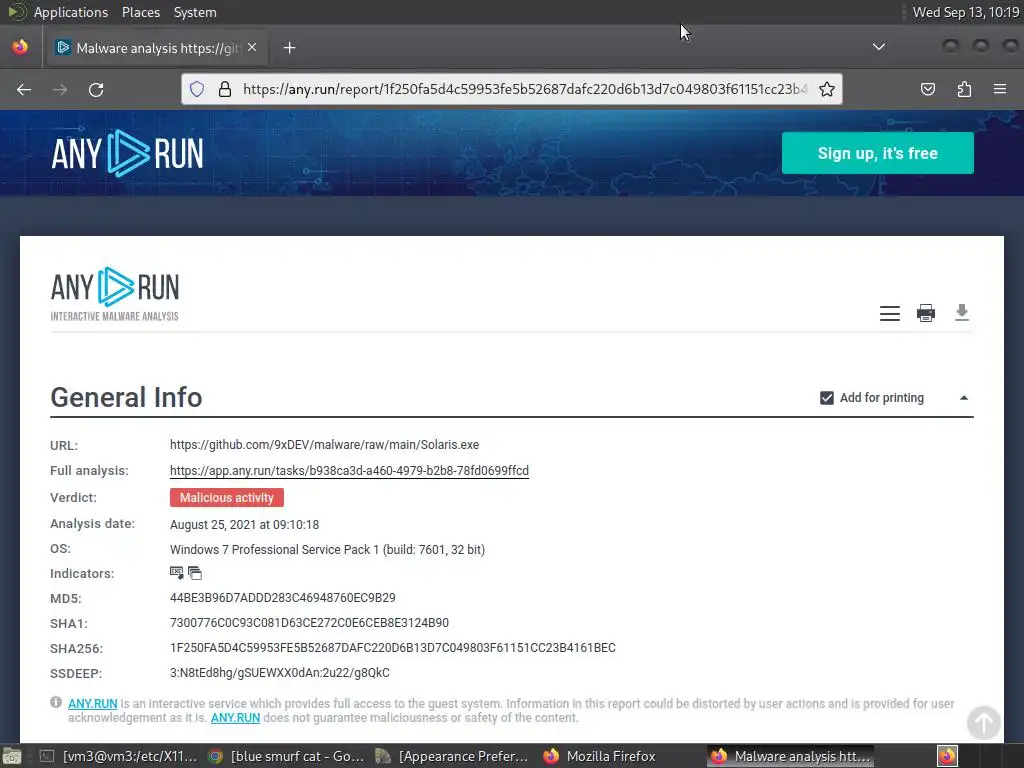Select the Malware analysis browser tab
1024x768 pixels.
[156, 48]
